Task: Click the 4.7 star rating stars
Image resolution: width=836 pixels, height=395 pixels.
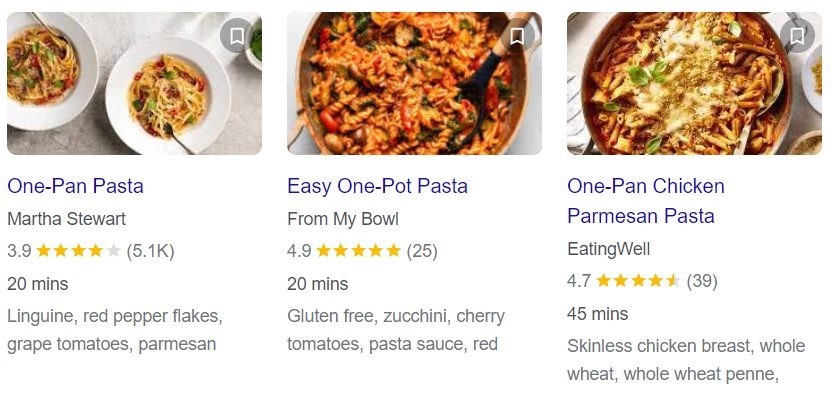Action: pyautogui.click(x=638, y=280)
